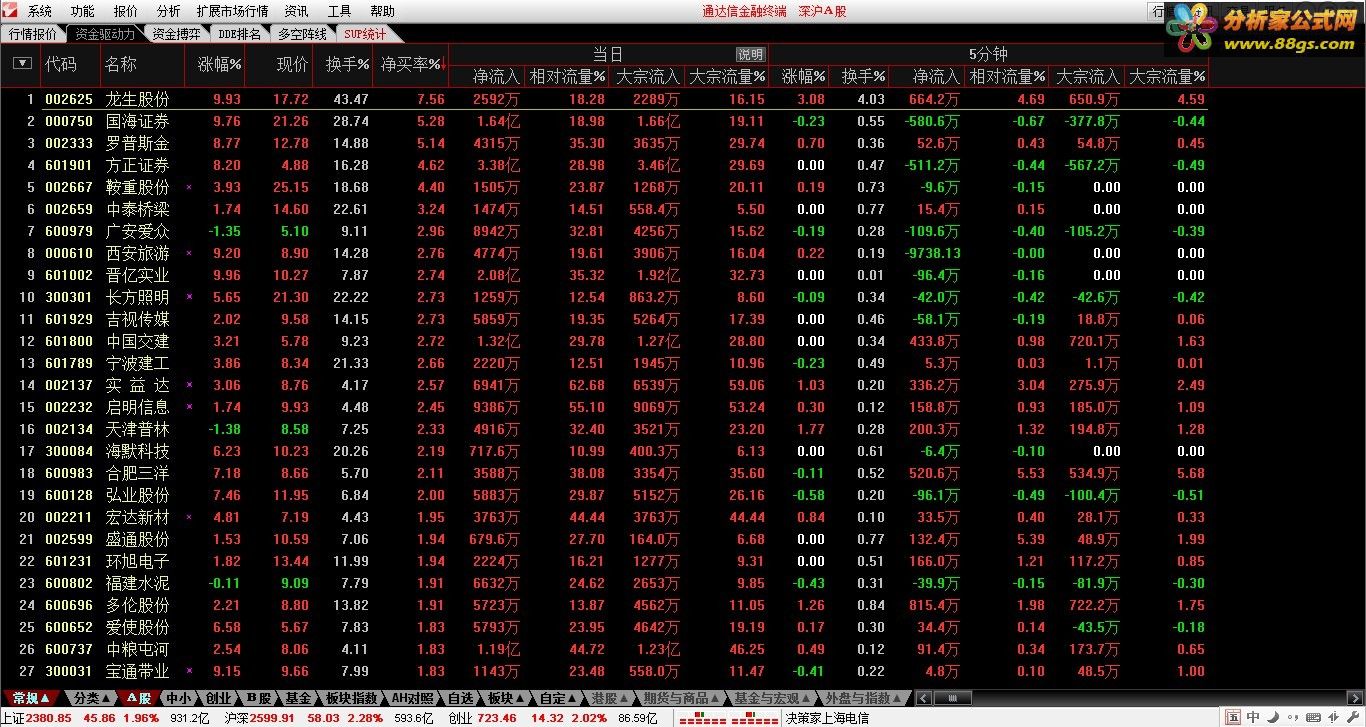Click the IME logo icon left of 中
Screen dimensions: 1366x727
[x=1234, y=717]
